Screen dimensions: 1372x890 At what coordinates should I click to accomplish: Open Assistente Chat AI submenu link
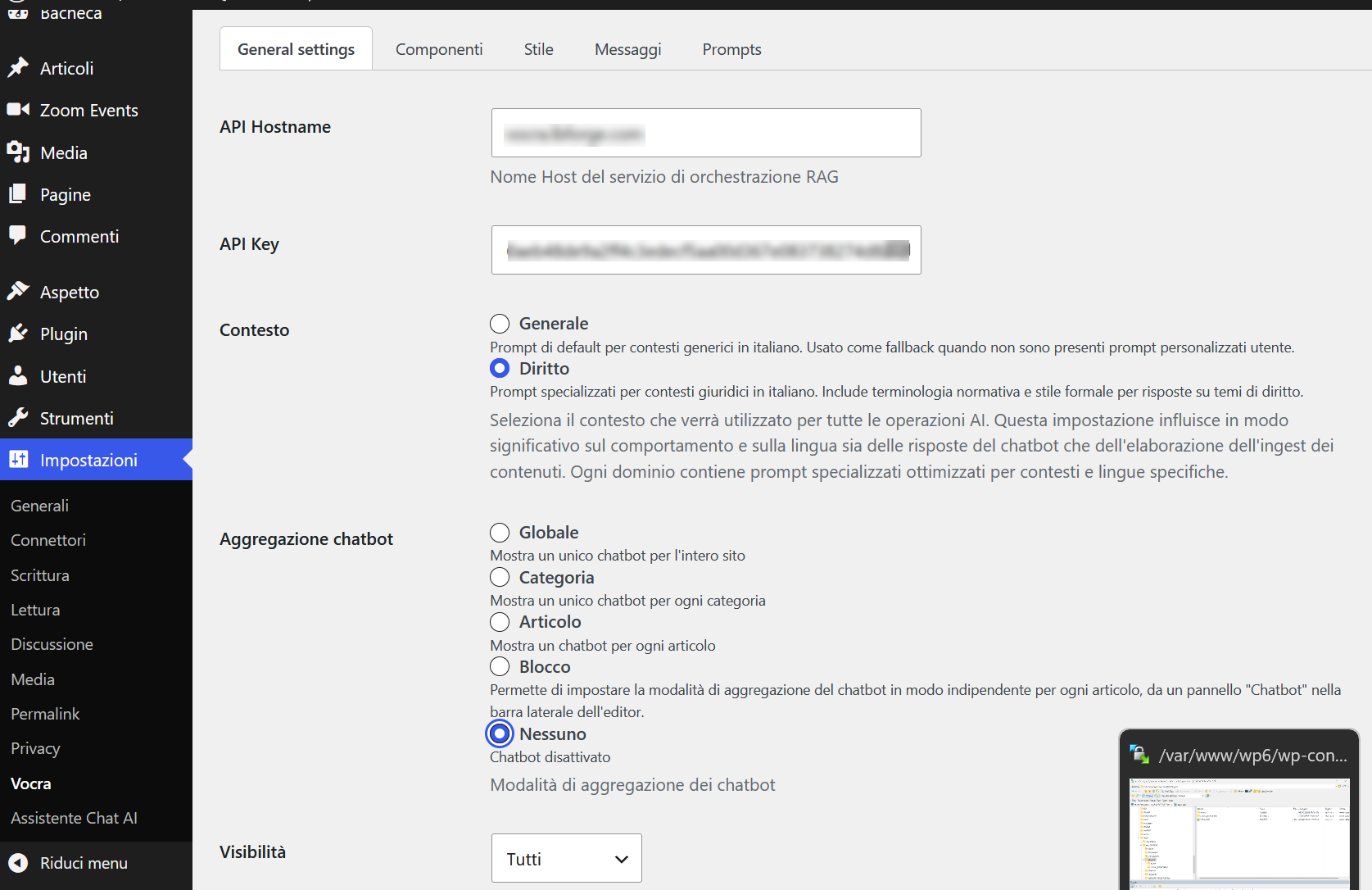74,818
